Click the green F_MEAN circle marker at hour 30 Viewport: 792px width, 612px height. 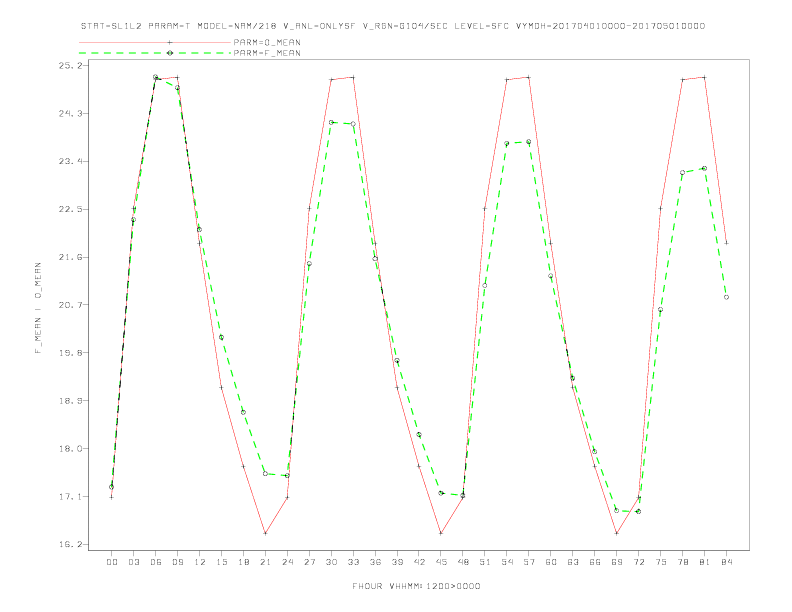pyautogui.click(x=331, y=123)
